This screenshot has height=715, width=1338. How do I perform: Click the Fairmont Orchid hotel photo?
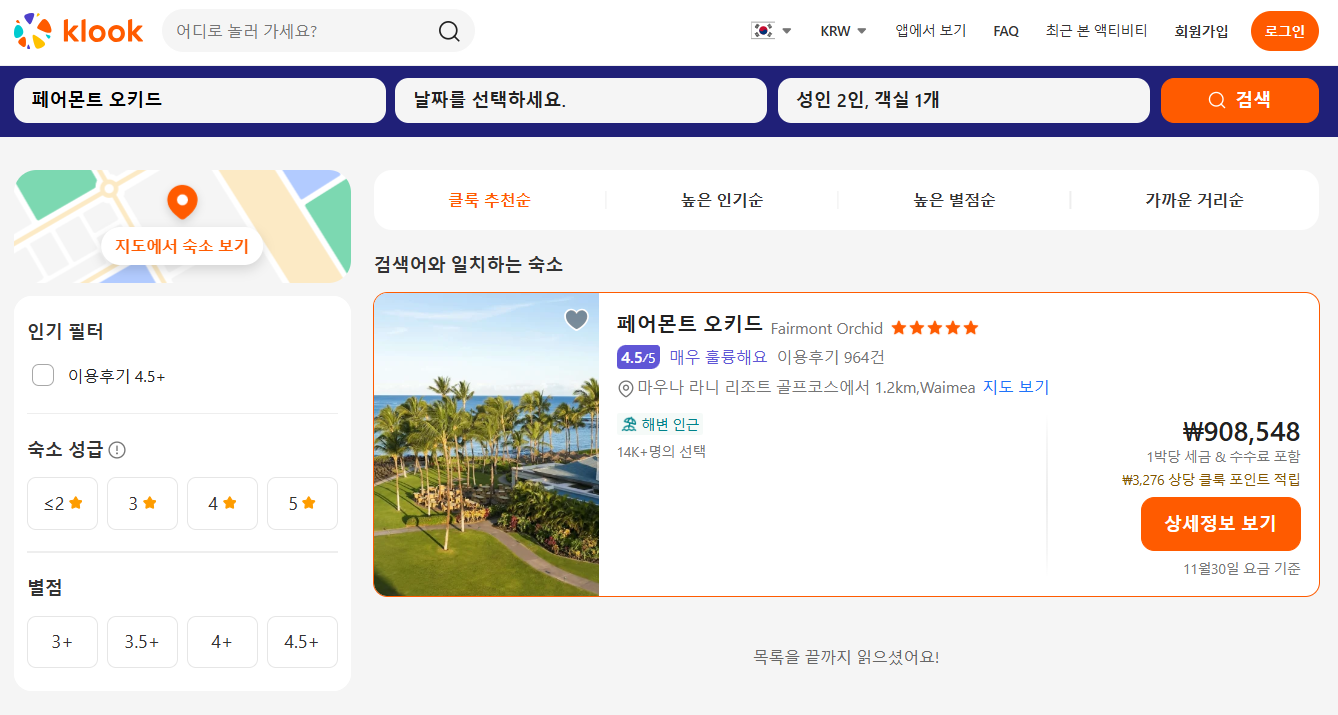pyautogui.click(x=486, y=445)
